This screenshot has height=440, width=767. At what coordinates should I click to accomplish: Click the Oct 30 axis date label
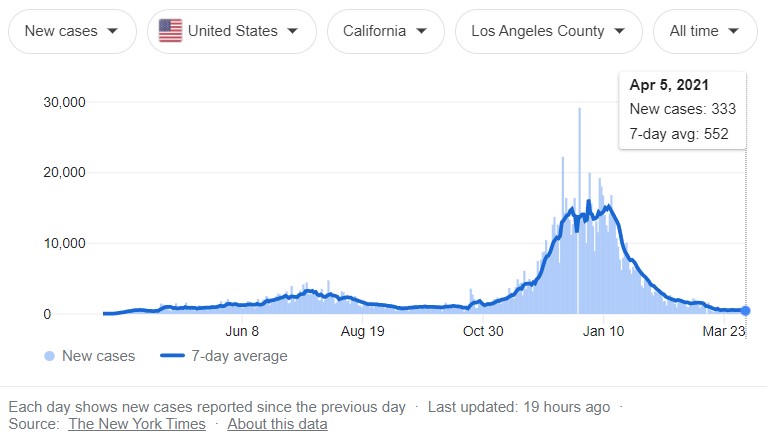tap(482, 331)
